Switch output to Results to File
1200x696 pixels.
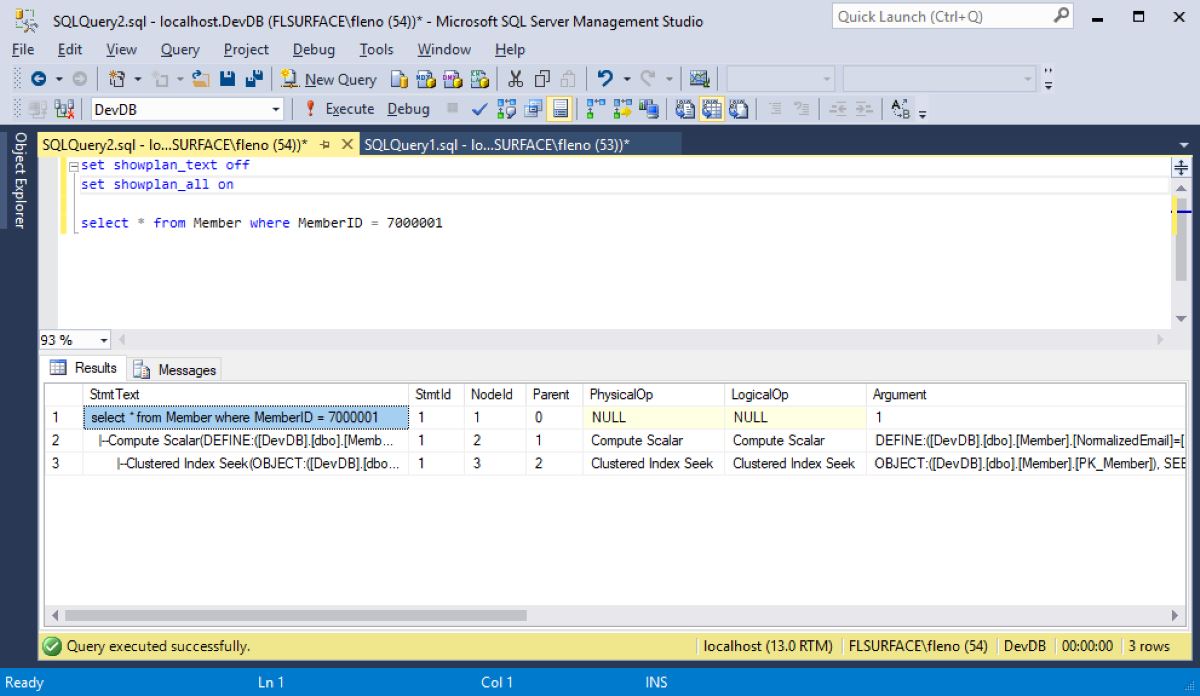[738, 109]
